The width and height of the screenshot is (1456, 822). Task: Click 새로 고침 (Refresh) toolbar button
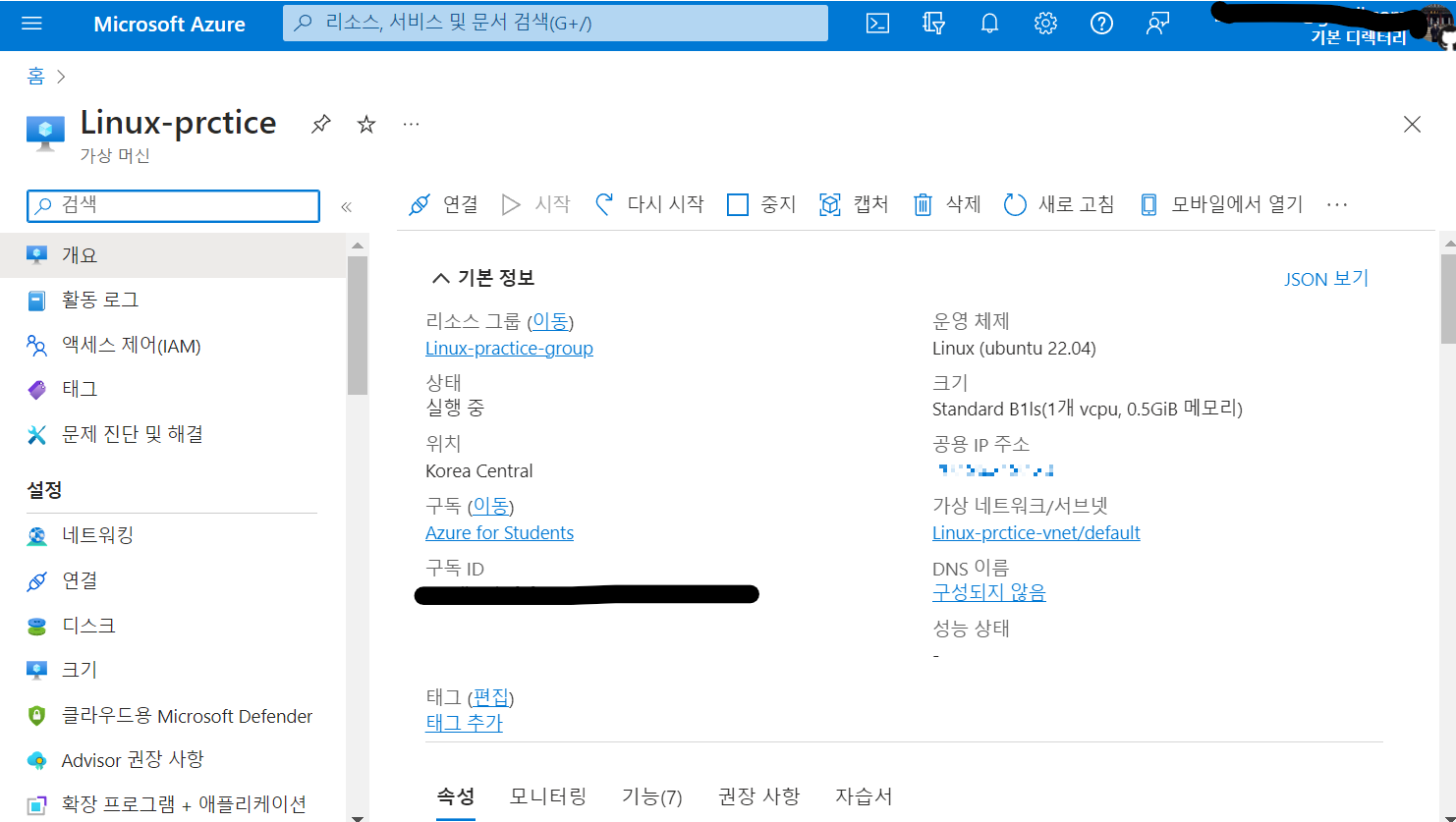coord(1059,204)
